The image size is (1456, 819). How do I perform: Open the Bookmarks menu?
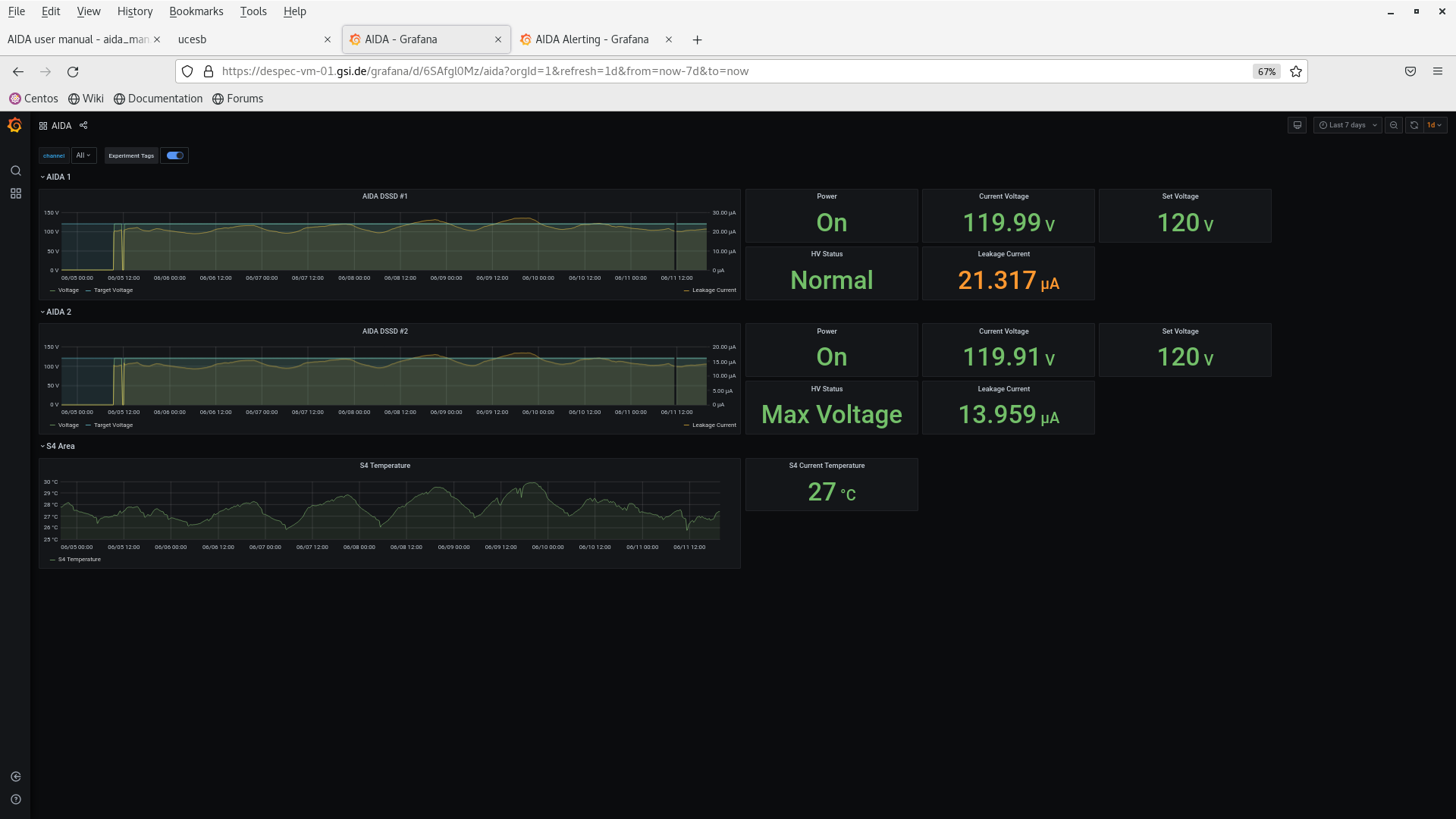coord(196,11)
